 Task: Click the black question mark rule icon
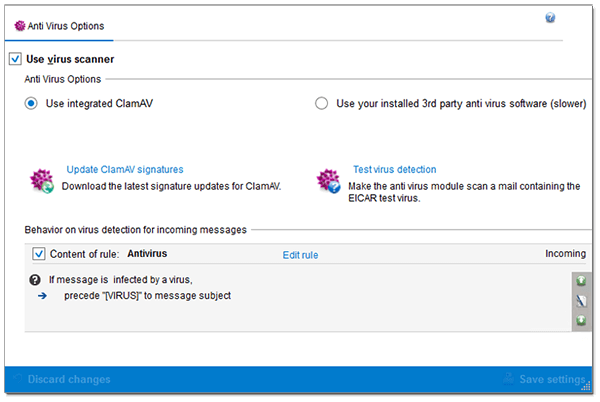(35, 280)
